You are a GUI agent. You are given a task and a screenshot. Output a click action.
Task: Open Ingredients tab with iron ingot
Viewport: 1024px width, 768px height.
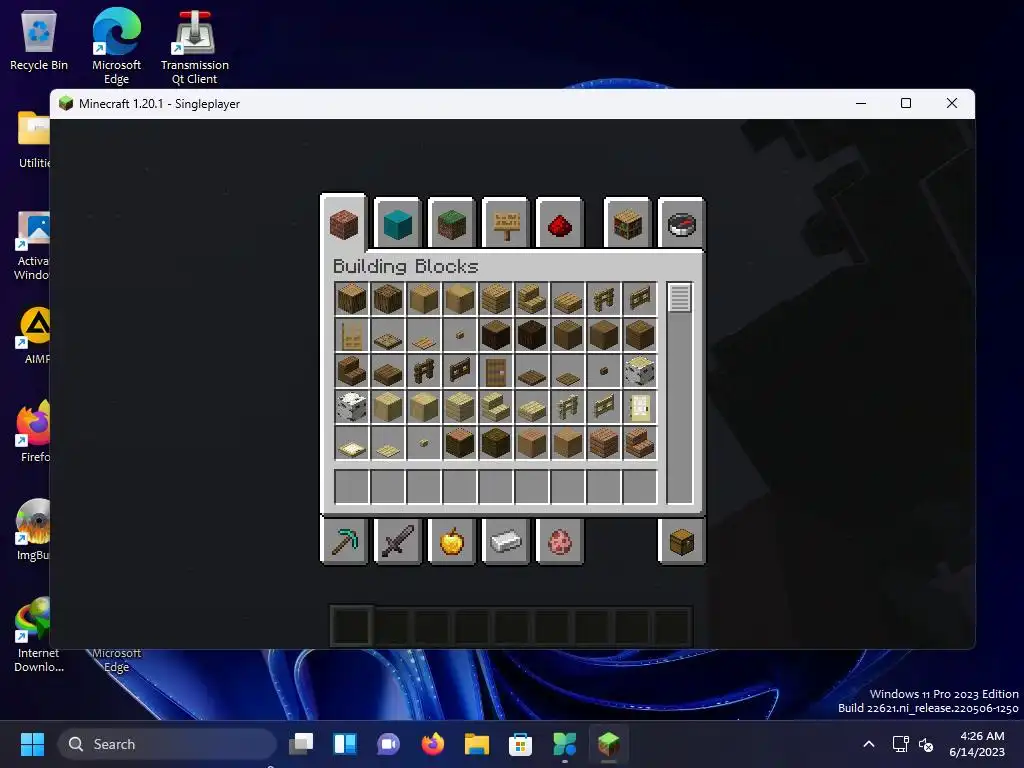coord(505,541)
